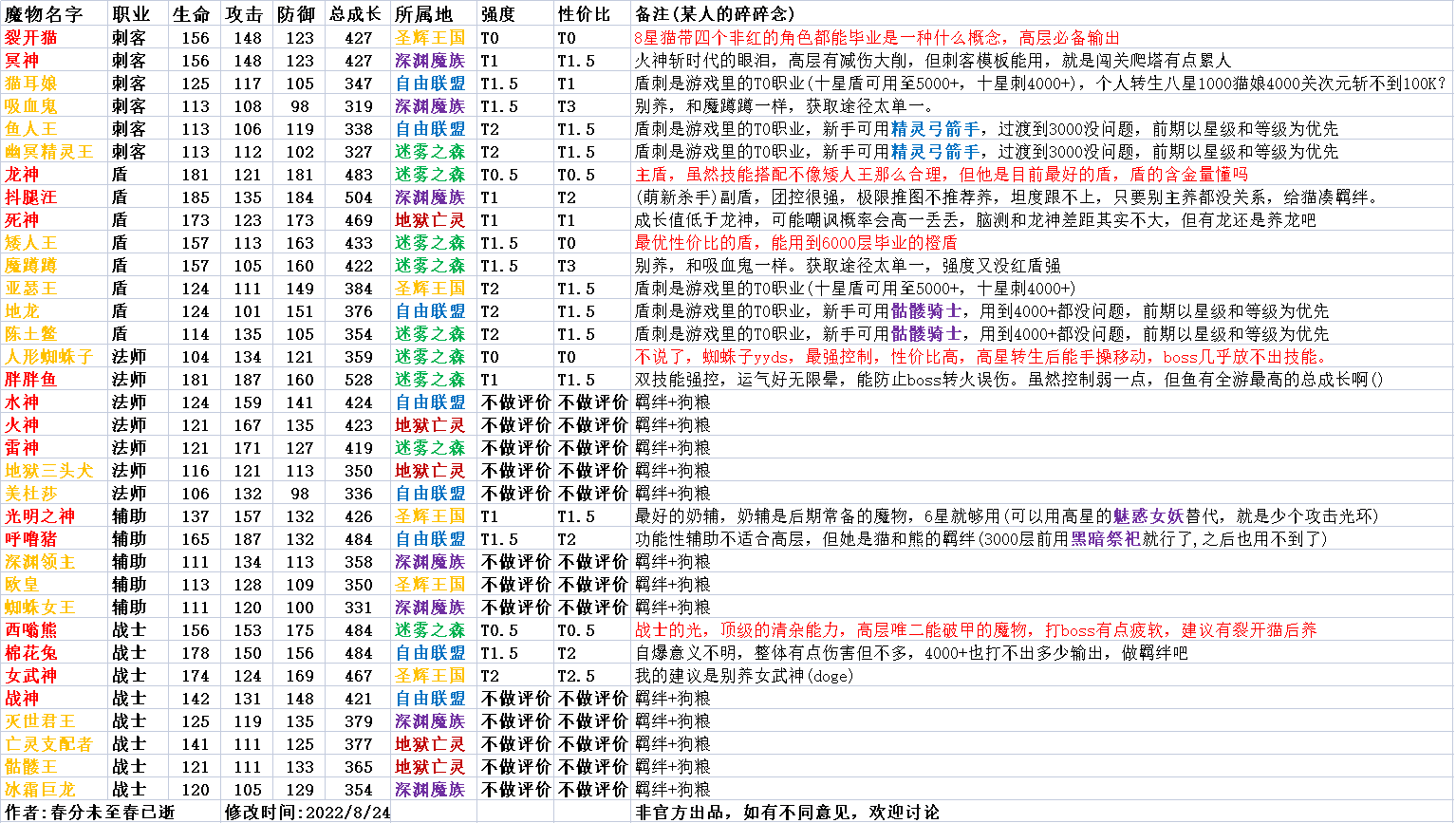The image size is (1456, 823).
Task: Click the 修改时间:2022/8/24 footer cell
Action: coord(308,813)
